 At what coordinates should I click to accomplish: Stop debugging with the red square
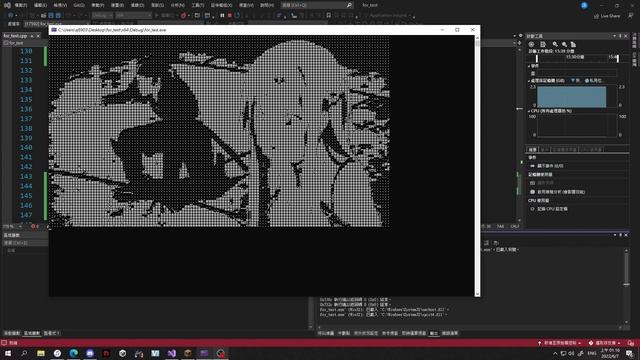(x=230, y=16)
